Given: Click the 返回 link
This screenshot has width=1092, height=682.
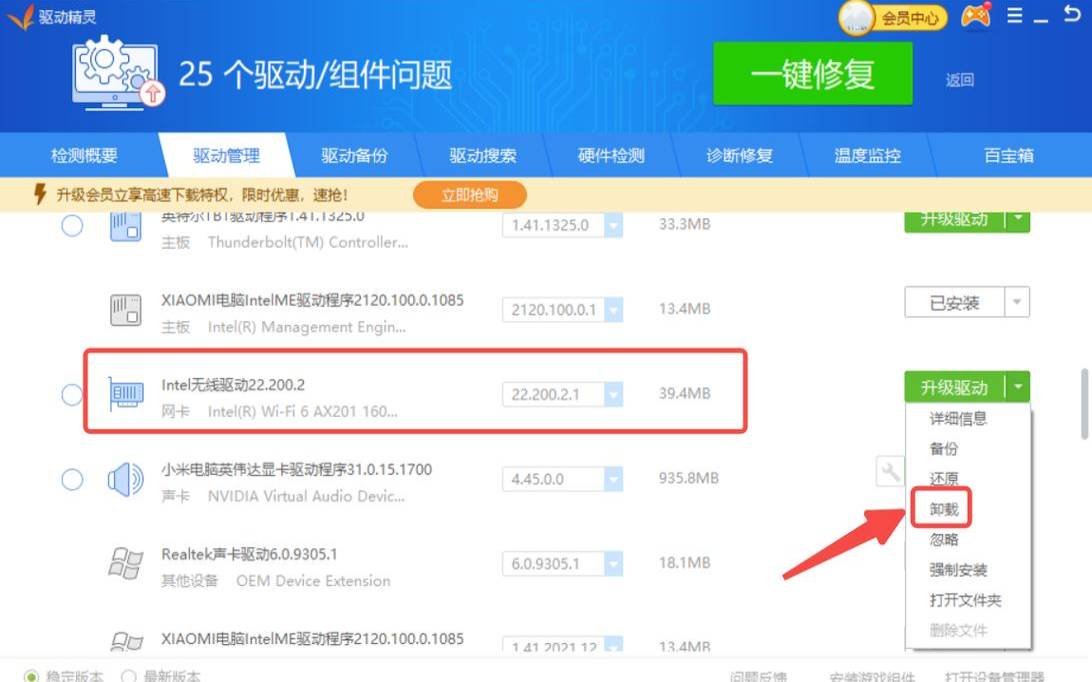Looking at the screenshot, I should click(960, 80).
